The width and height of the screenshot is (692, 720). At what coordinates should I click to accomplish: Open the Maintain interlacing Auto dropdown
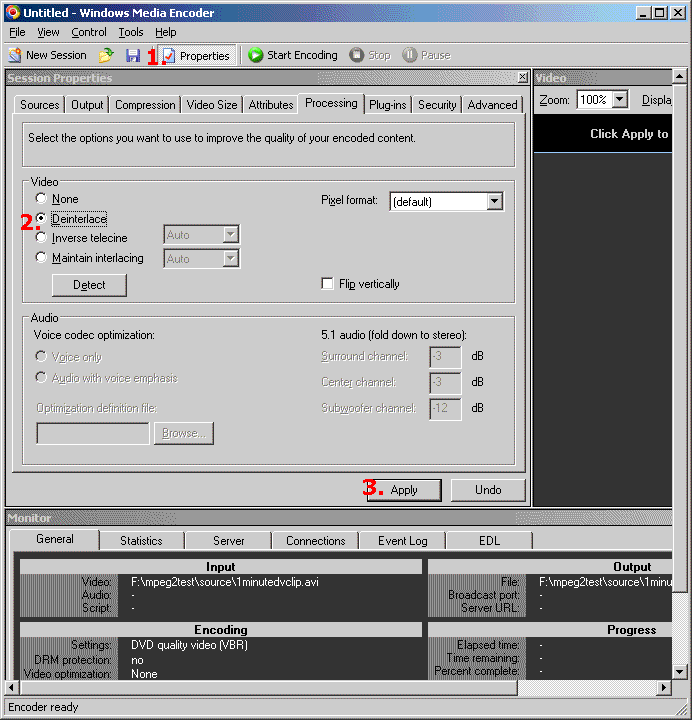231,259
